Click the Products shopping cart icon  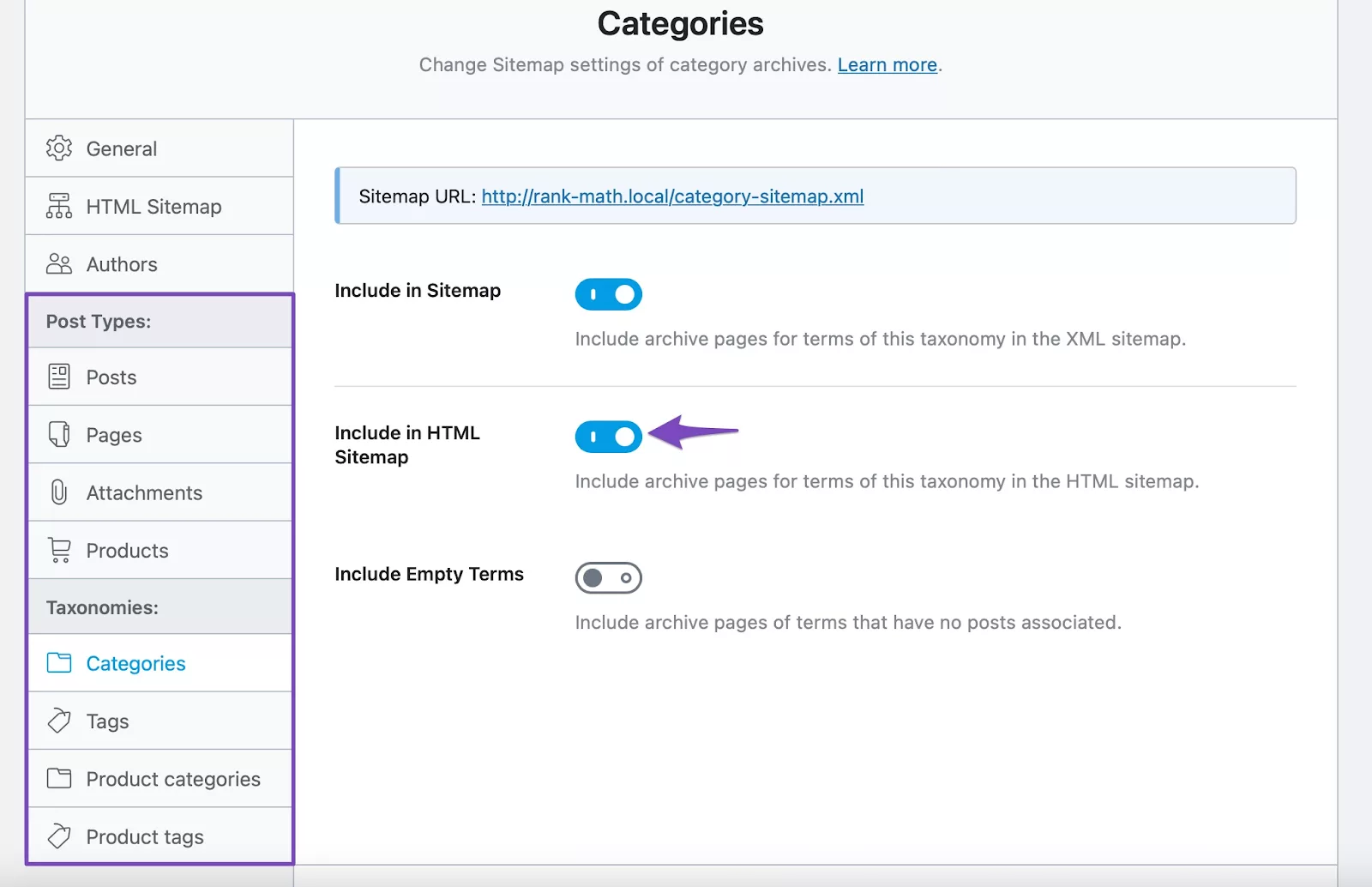click(x=59, y=550)
